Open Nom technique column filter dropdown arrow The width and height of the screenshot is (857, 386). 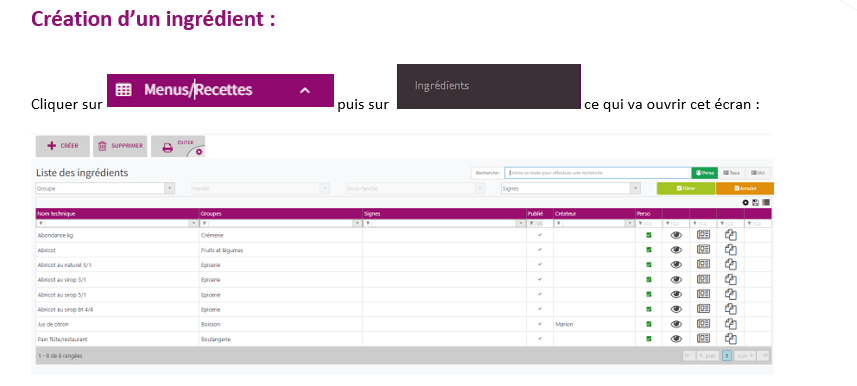193,224
